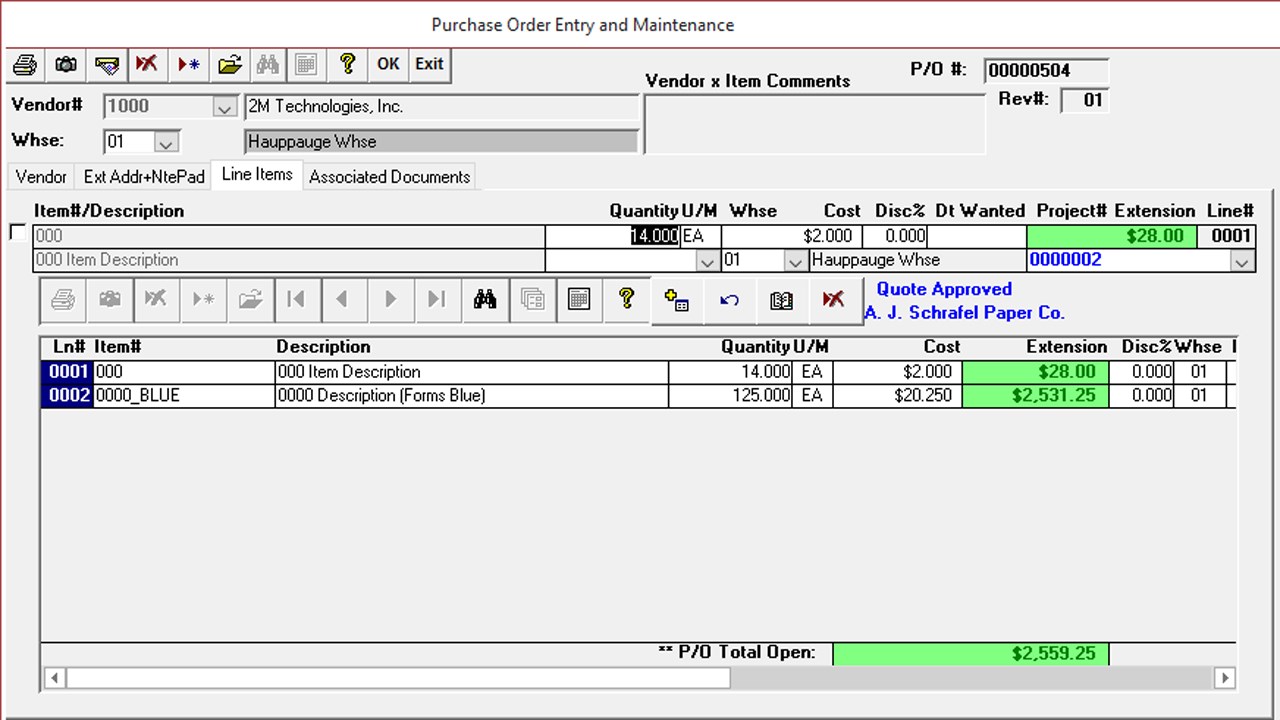This screenshot has height=720, width=1280.
Task: Click the greyed new record icon in line toolbar
Action: [x=203, y=299]
